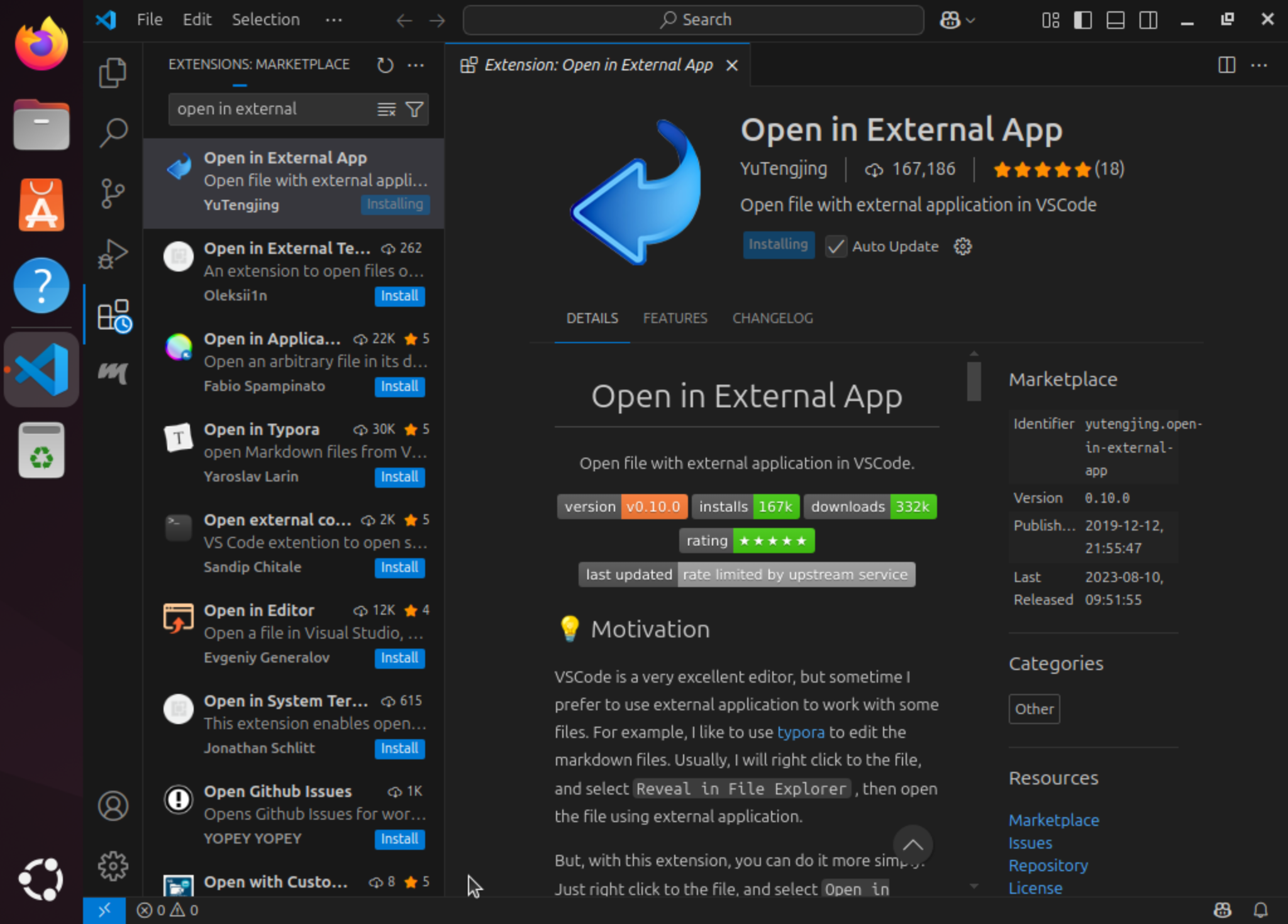Refresh the extensions marketplace list
The height and width of the screenshot is (924, 1288).
385,65
